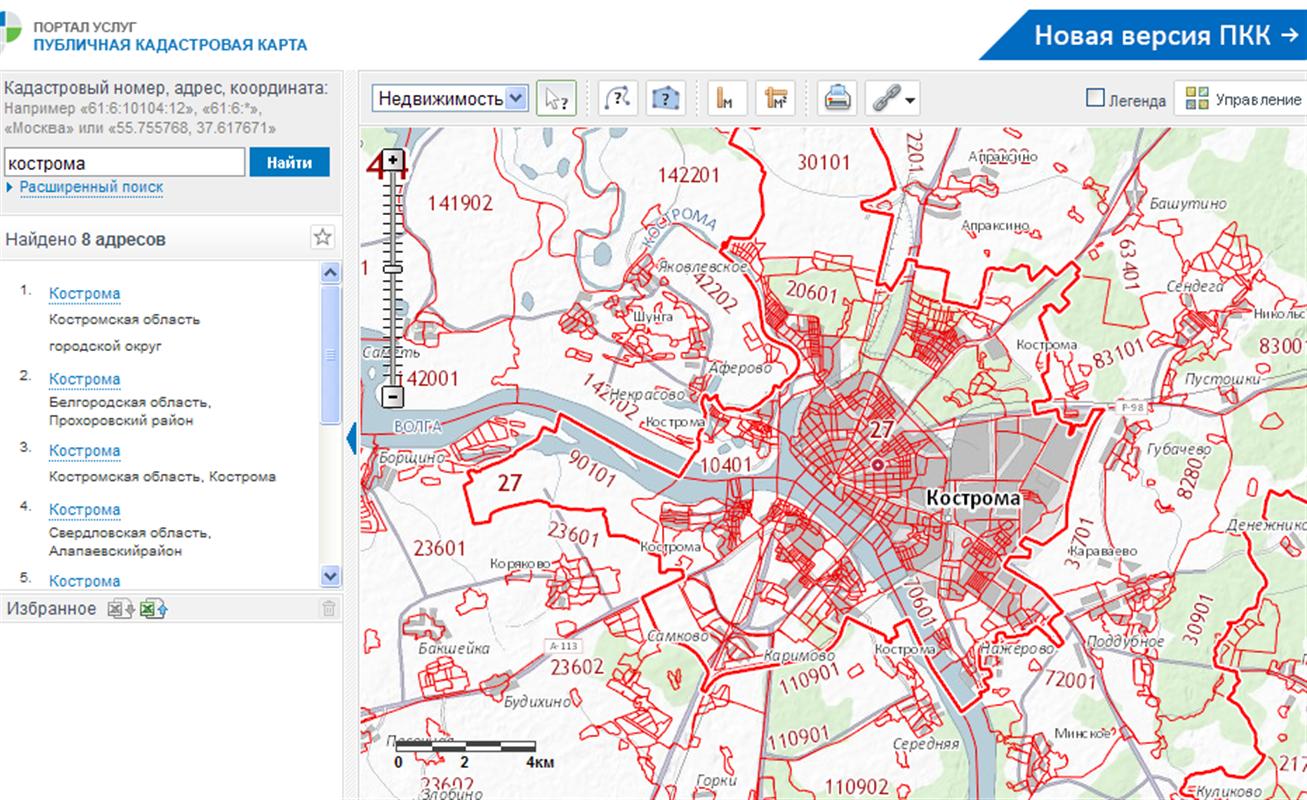Open result 4 Кострома, Свердловская область
This screenshot has width=1307, height=800.
click(x=85, y=509)
